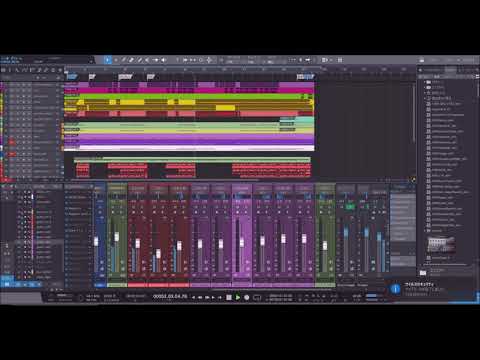The height and width of the screenshot is (360, 480).
Task: Click the blue info notification icon
Action: click(x=395, y=289)
